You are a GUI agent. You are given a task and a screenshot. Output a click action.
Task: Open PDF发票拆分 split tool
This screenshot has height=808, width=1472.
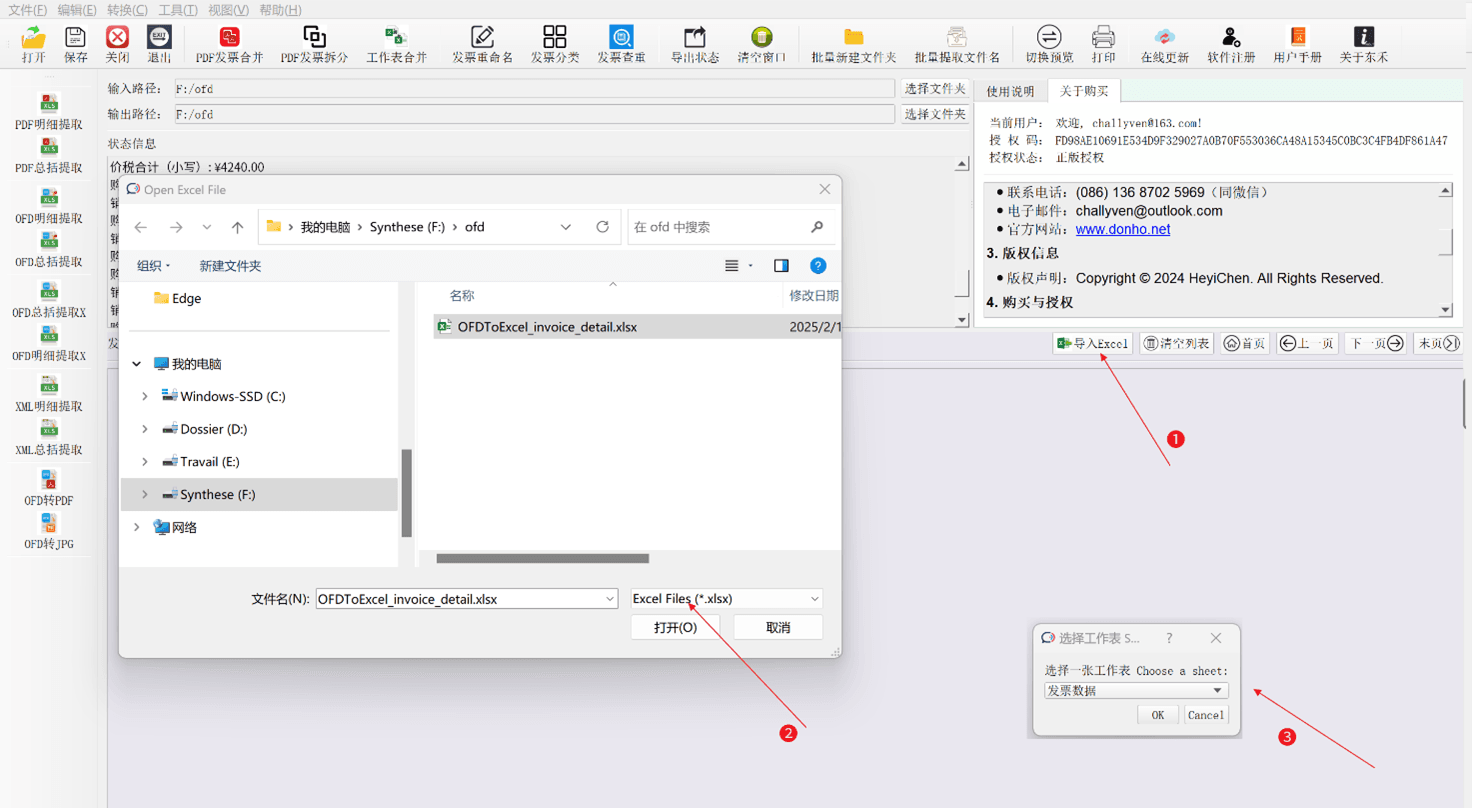coord(314,45)
